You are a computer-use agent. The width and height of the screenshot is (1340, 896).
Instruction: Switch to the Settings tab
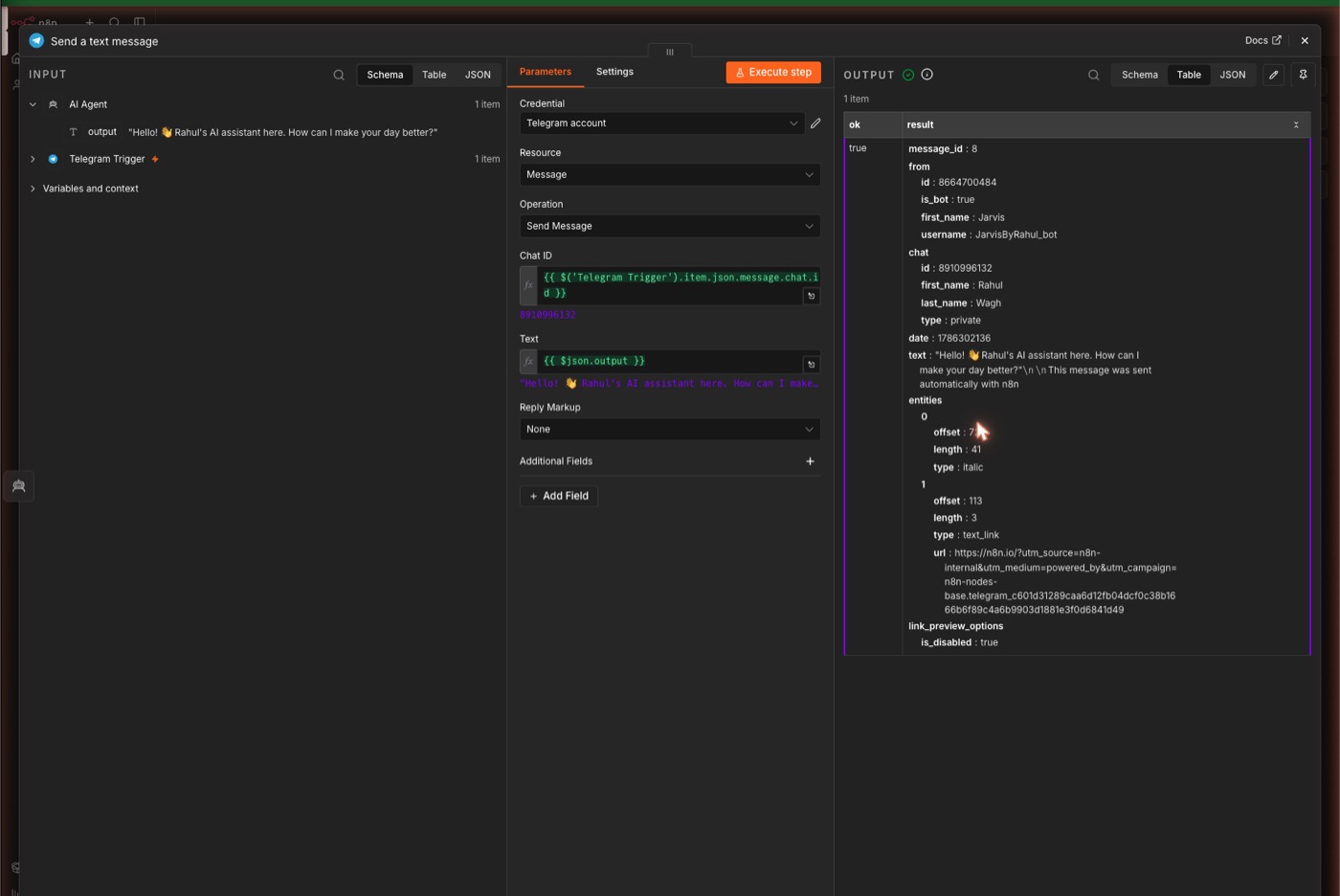pyautogui.click(x=614, y=72)
